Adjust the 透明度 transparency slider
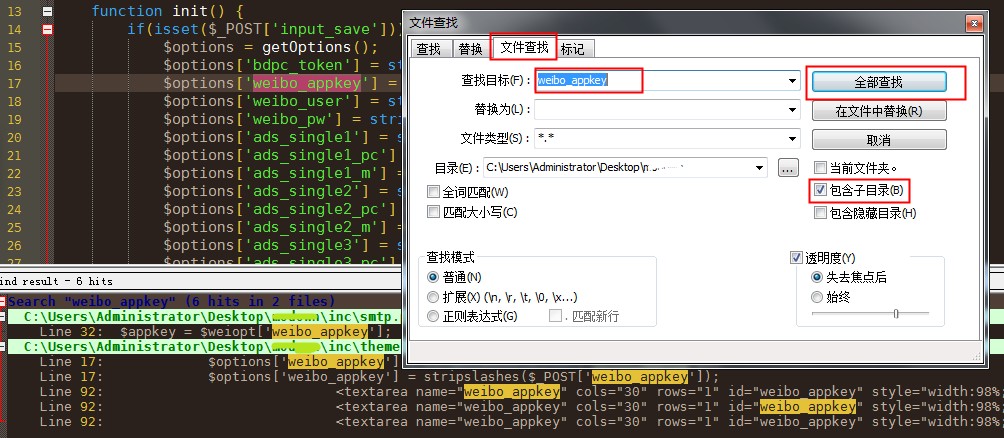The image size is (1004, 438). pos(895,314)
